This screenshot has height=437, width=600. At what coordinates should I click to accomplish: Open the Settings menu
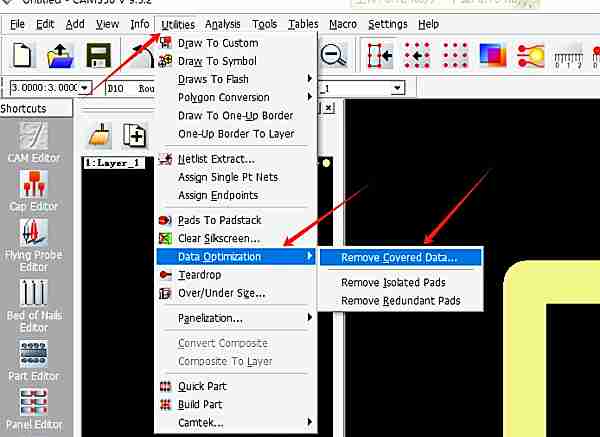[388, 24]
